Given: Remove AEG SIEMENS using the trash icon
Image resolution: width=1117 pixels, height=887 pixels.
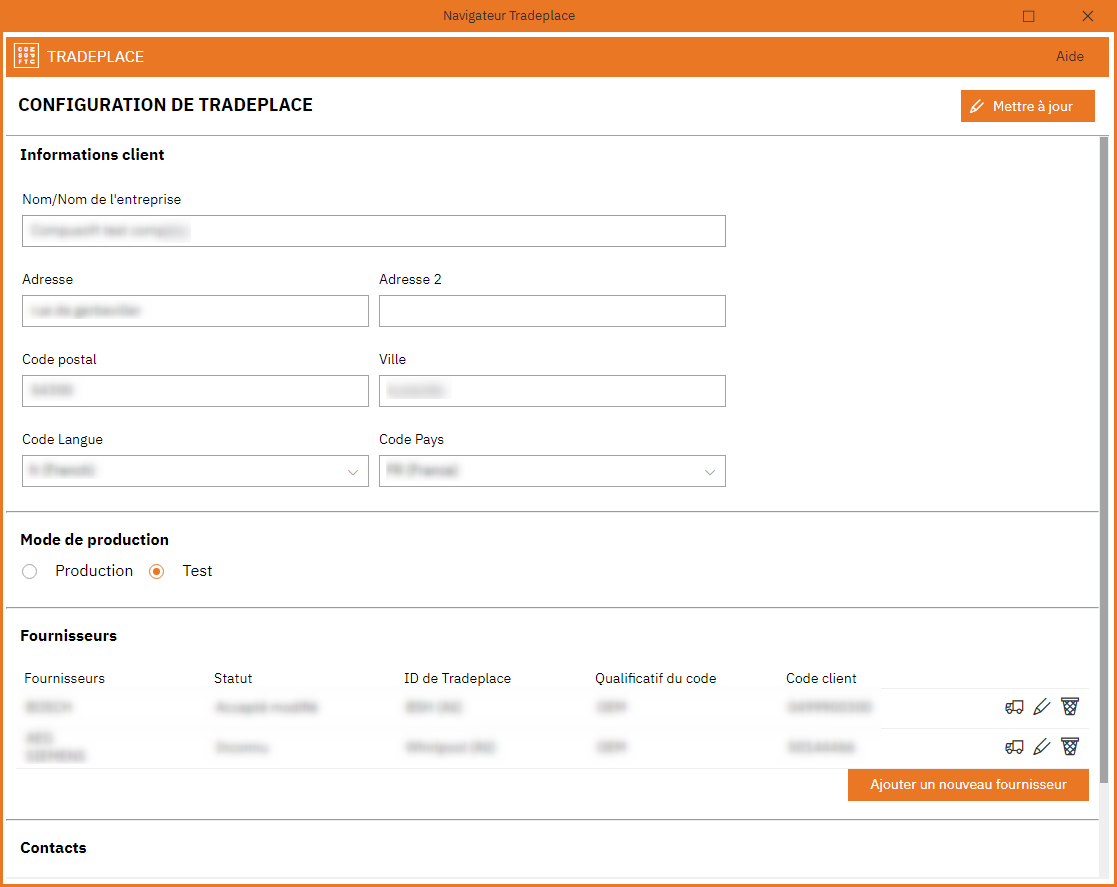Looking at the screenshot, I should coord(1070,747).
